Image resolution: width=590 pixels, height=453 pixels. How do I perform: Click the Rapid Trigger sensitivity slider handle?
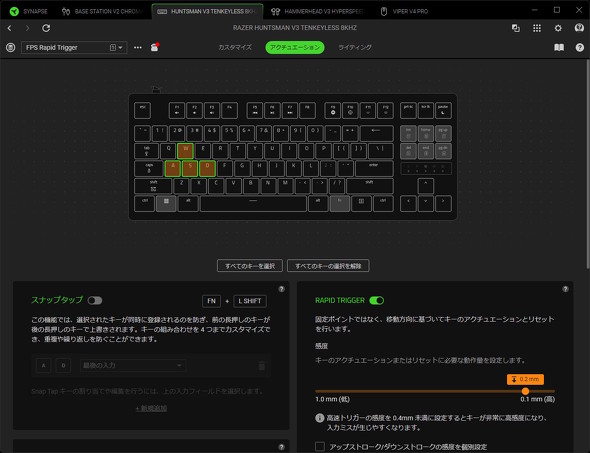click(525, 391)
